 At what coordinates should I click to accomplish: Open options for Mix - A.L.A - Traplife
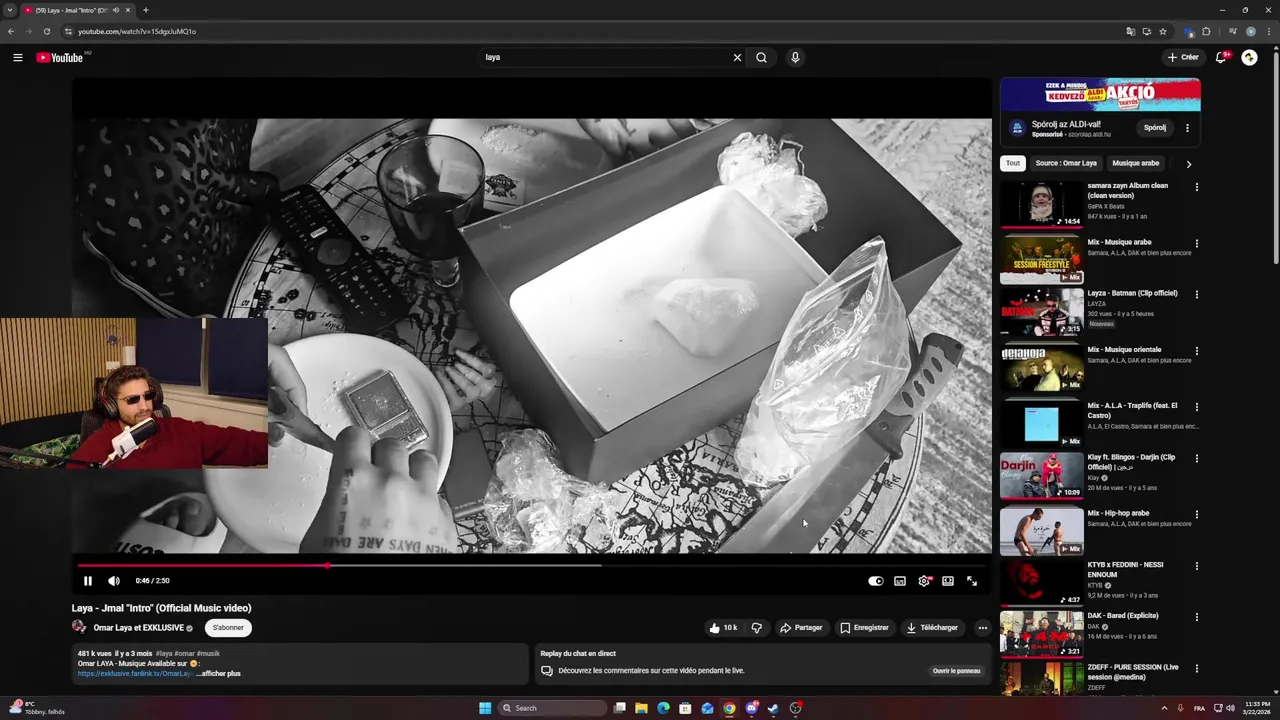[x=1196, y=407]
